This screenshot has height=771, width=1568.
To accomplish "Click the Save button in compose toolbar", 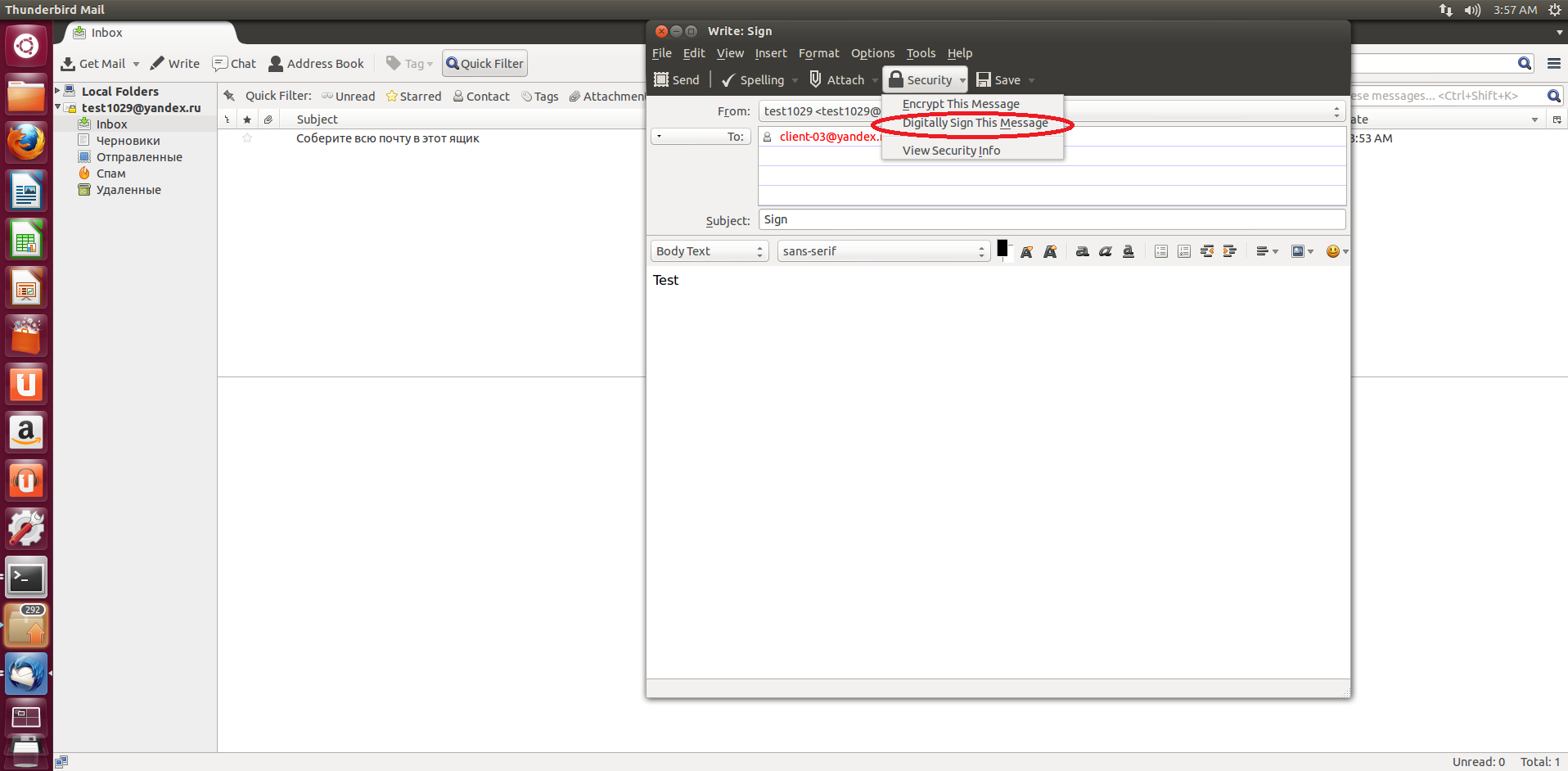I will click(998, 79).
